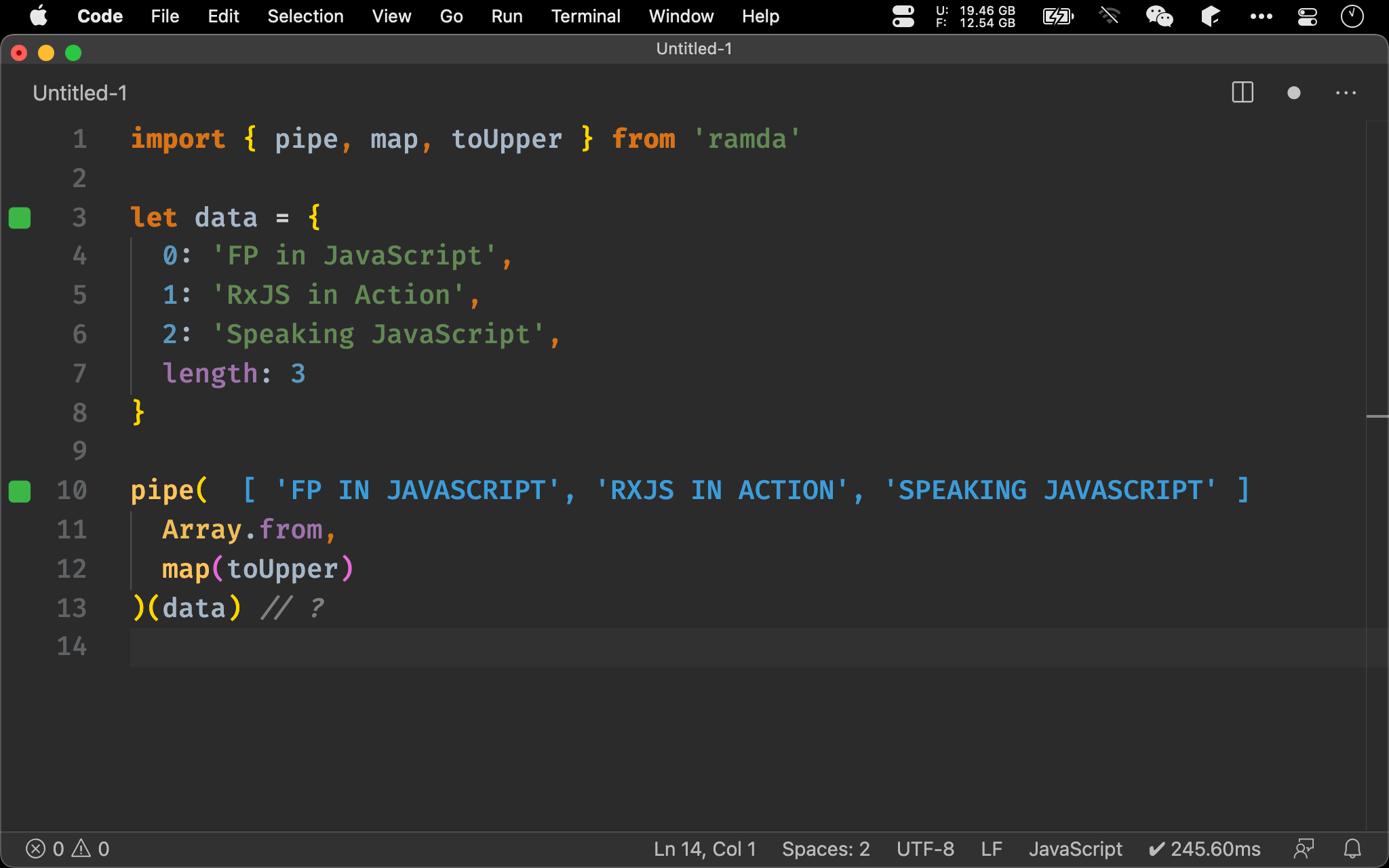Click the feedback person icon in status bar
The height and width of the screenshot is (868, 1389).
pyautogui.click(x=1304, y=848)
